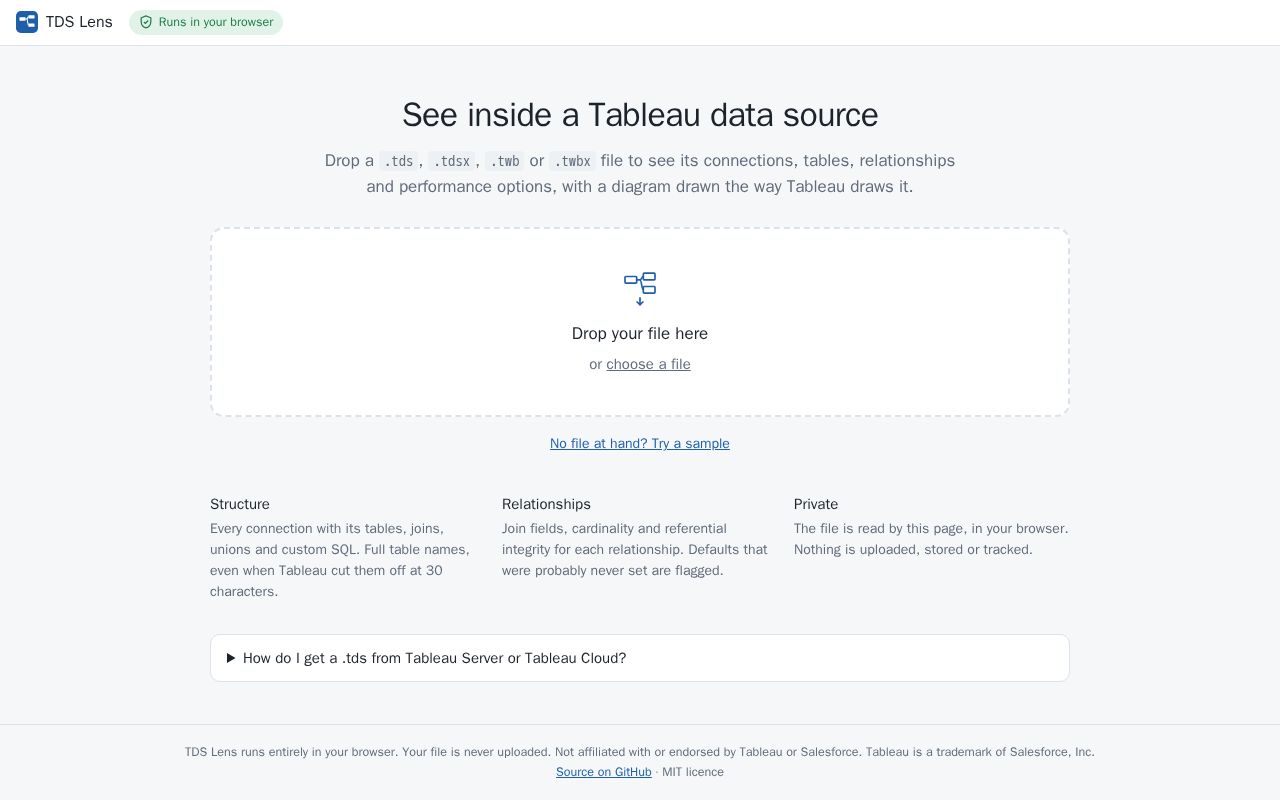Click the .tdsx code label
The height and width of the screenshot is (800, 1280).
point(452,161)
